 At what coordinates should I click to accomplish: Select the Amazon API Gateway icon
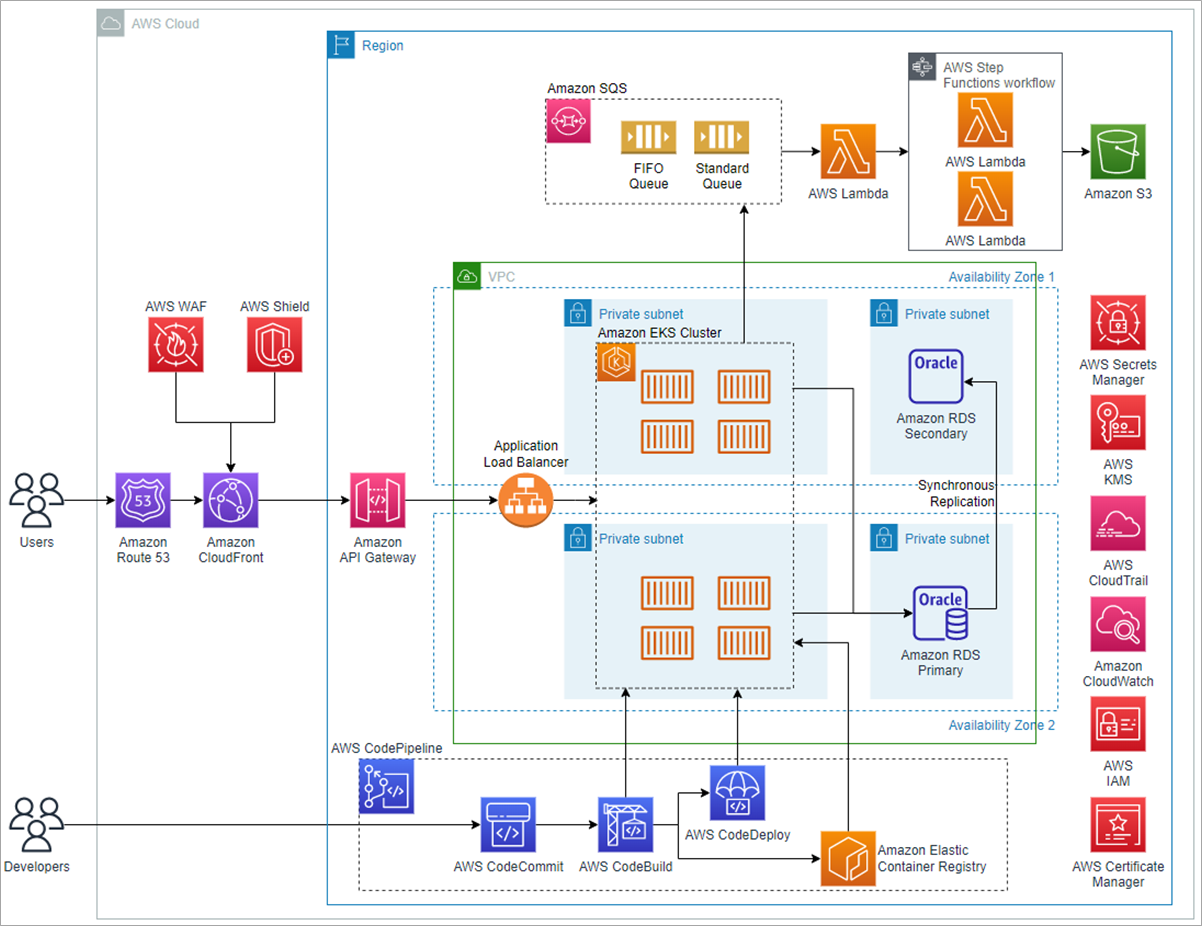(377, 500)
